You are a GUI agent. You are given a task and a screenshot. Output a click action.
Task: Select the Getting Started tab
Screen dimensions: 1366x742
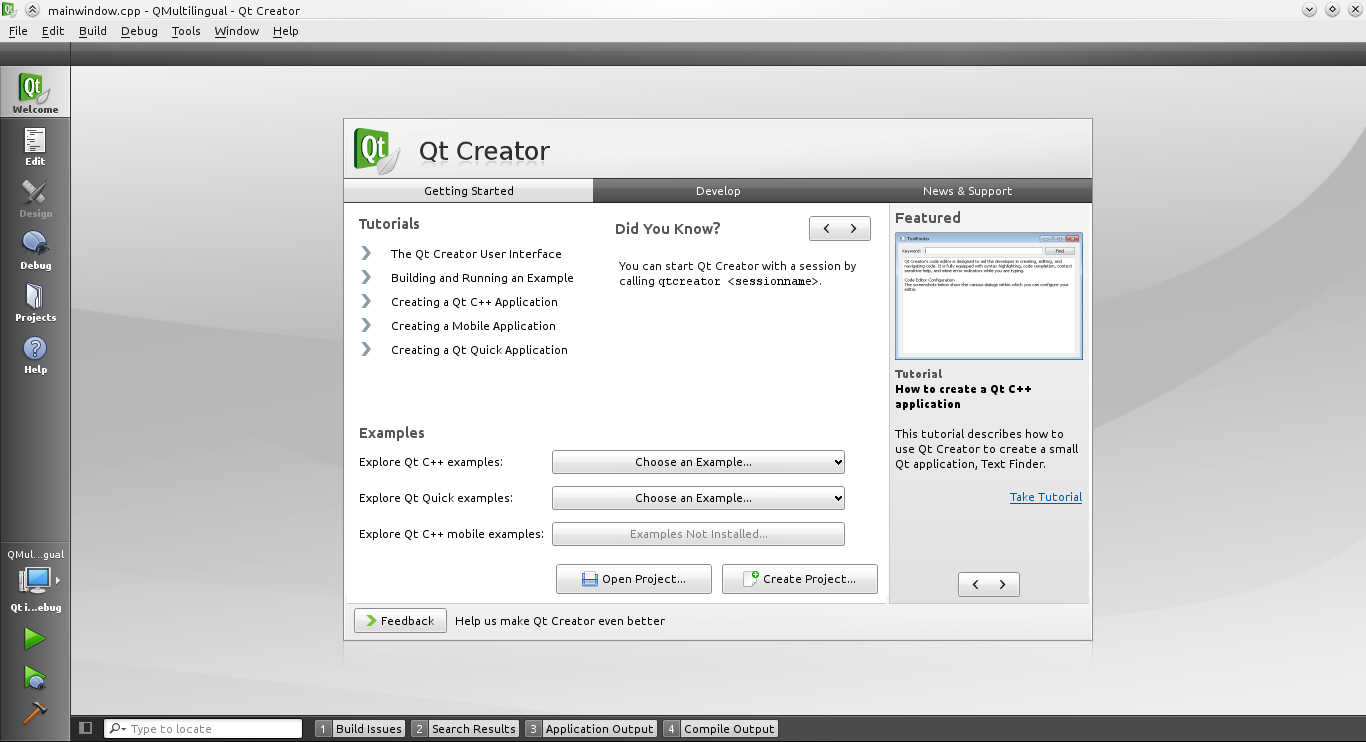(468, 191)
